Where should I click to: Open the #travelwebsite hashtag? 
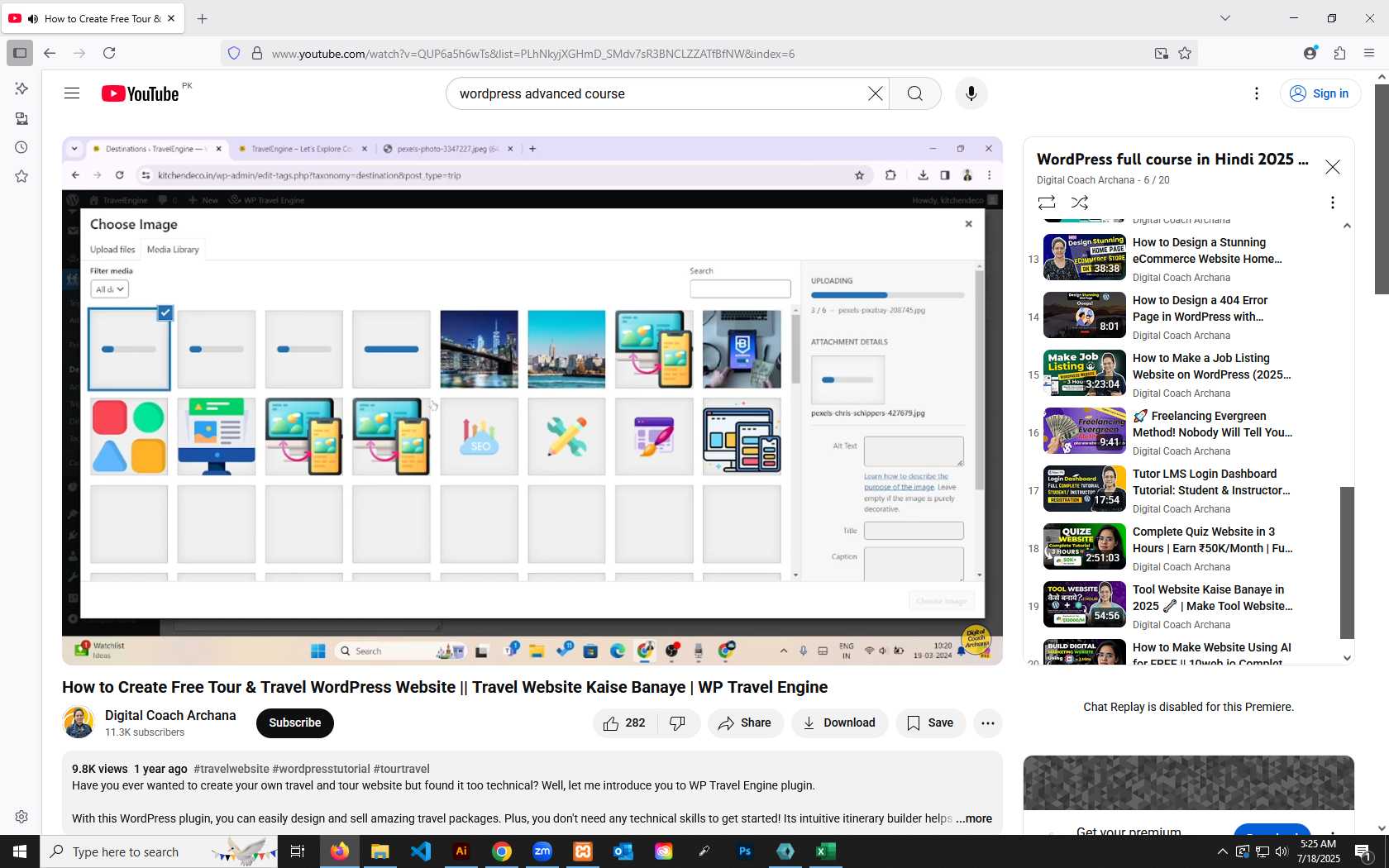coord(231,769)
